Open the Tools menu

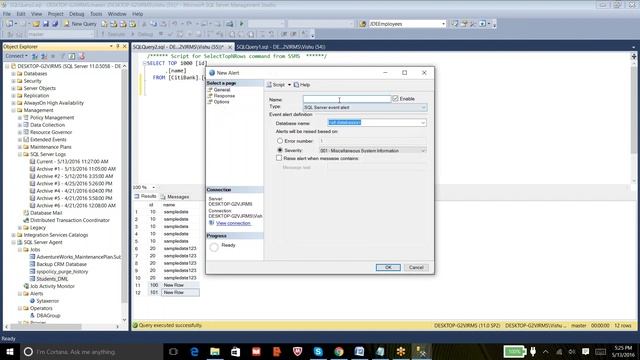click(x=96, y=14)
